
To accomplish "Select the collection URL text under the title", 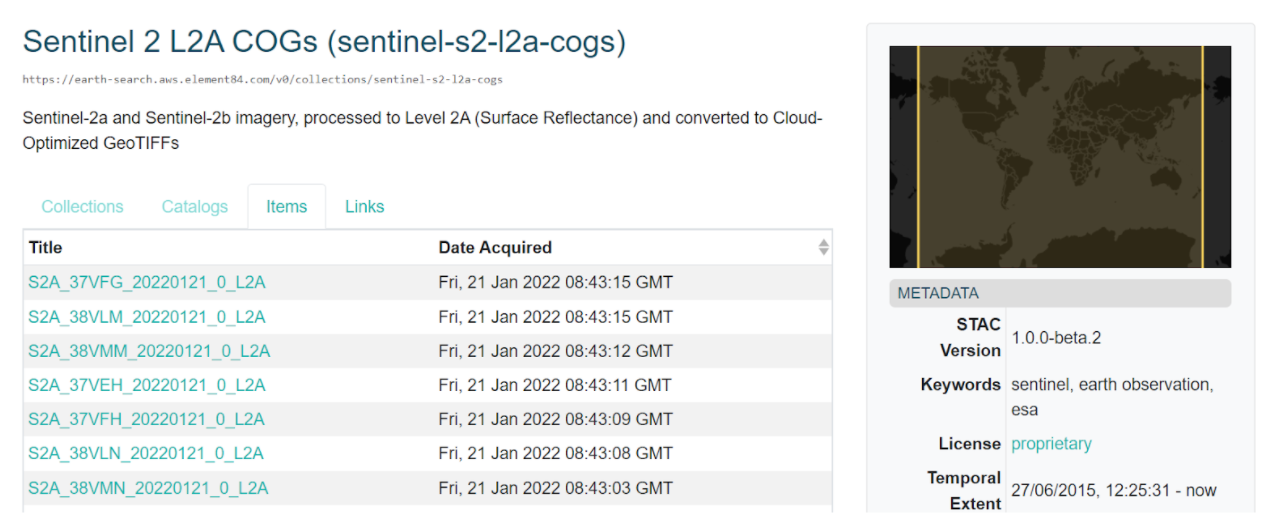I will pyautogui.click(x=263, y=79).
